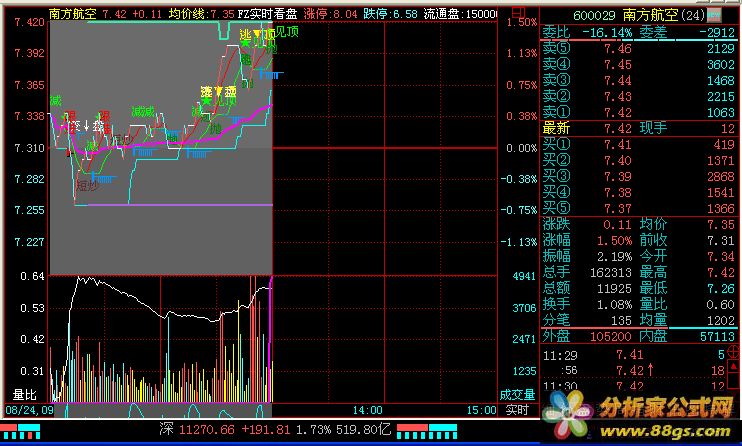This screenshot has height=446, width=742.
Task: Click the red grid icon above the percent axis
Action: point(519,12)
